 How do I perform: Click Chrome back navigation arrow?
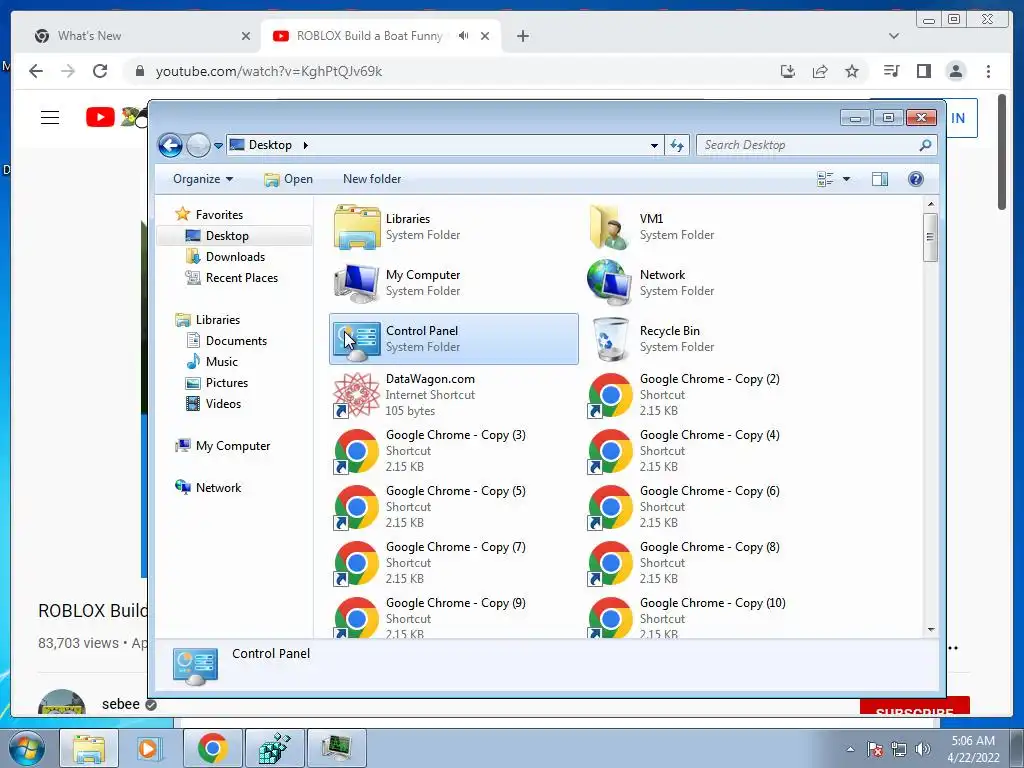tap(36, 71)
